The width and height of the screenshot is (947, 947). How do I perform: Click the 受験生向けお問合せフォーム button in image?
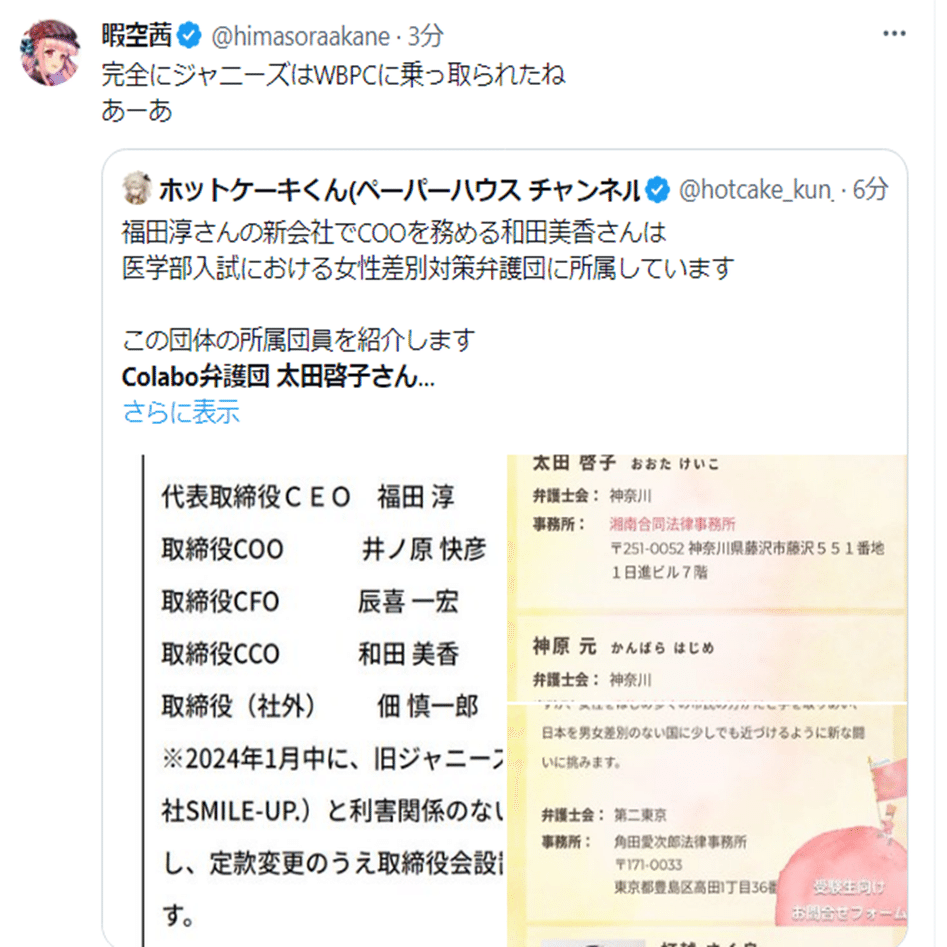[x=849, y=900]
